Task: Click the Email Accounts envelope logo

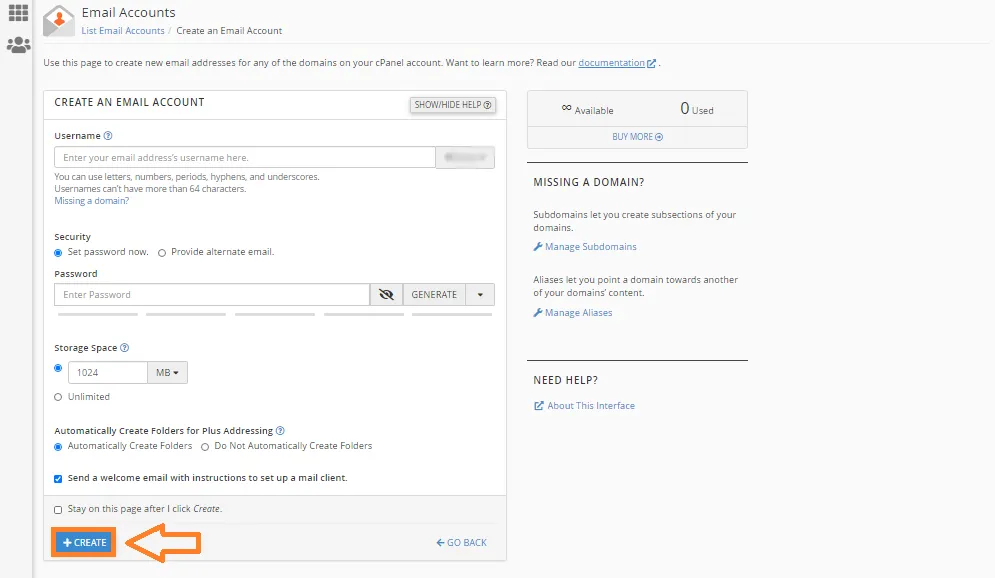Action: click(x=59, y=21)
